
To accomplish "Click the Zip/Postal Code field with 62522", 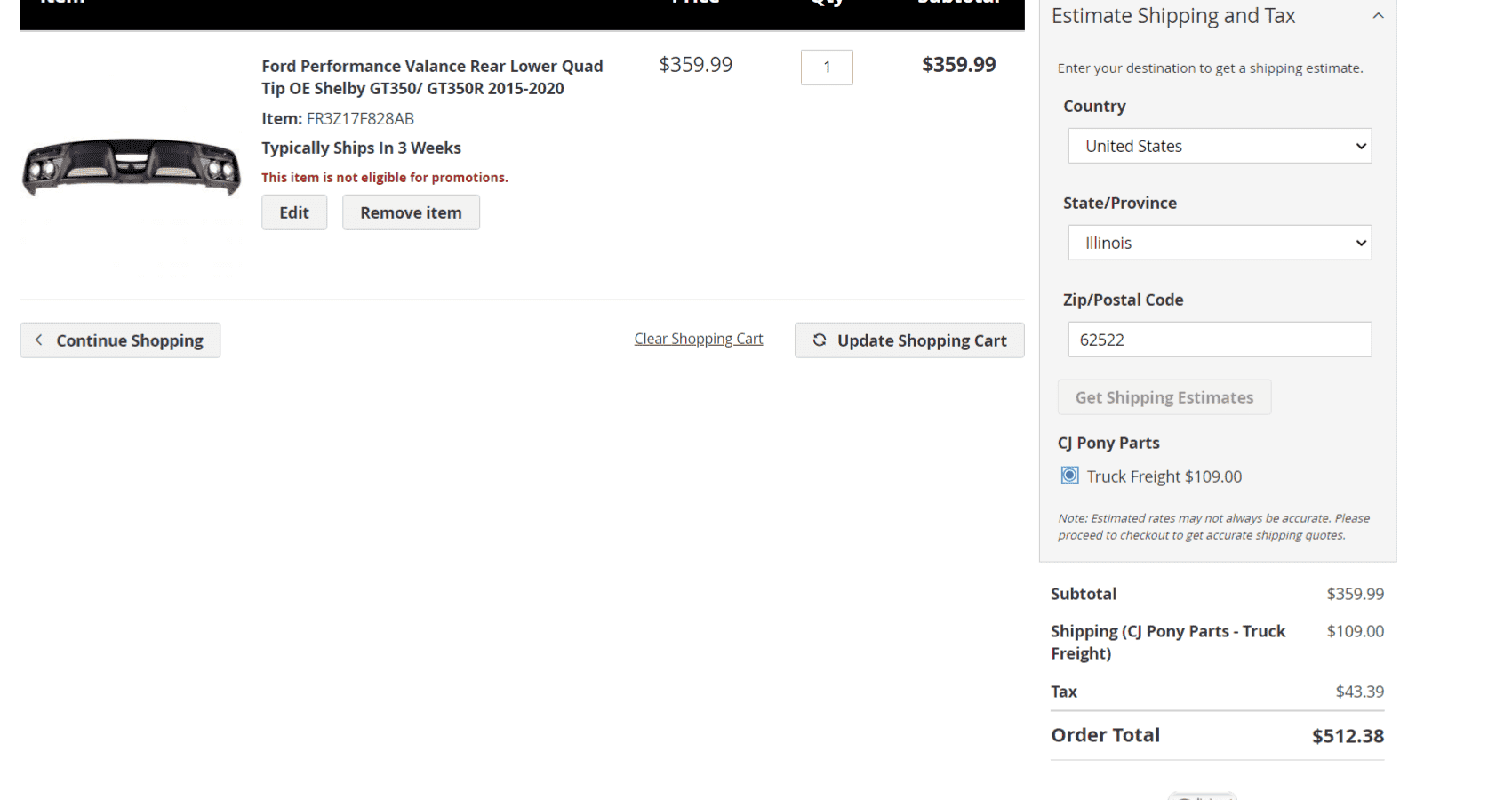I will pos(1220,340).
